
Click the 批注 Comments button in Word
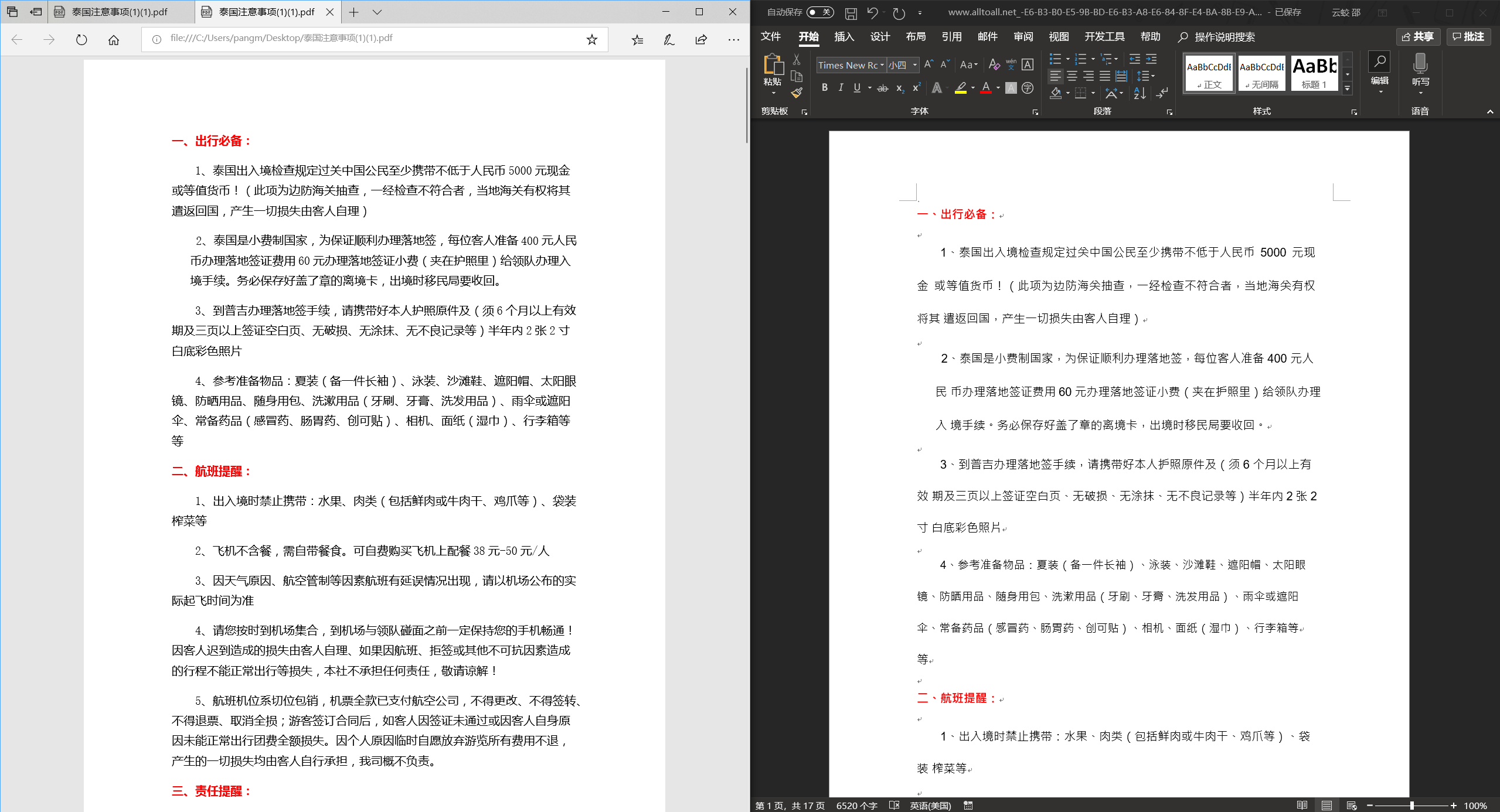(1468, 37)
